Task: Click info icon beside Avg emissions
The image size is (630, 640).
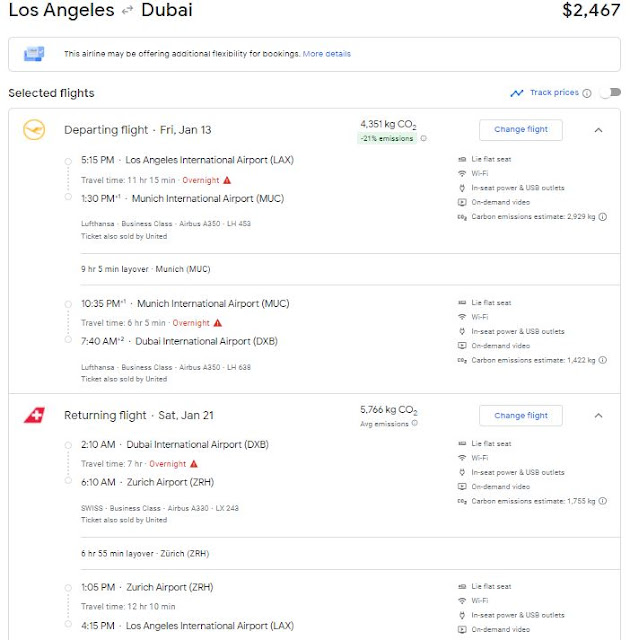Action: [x=415, y=424]
